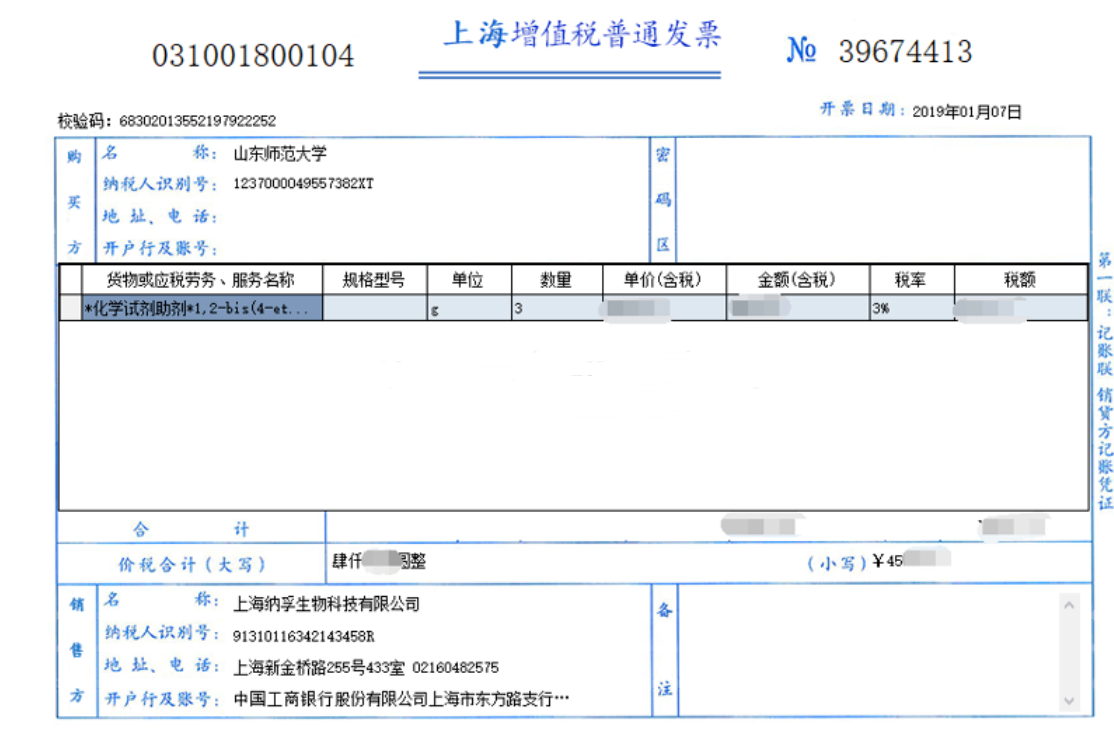Click the unit cell showing g
The image size is (1114, 730).
pyautogui.click(x=468, y=309)
